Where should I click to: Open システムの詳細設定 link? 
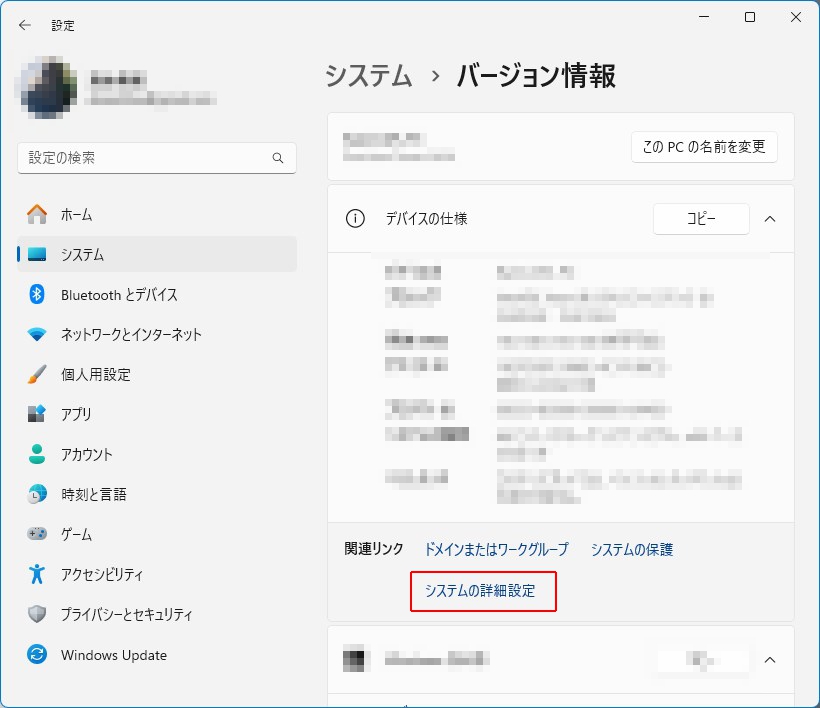click(480, 591)
